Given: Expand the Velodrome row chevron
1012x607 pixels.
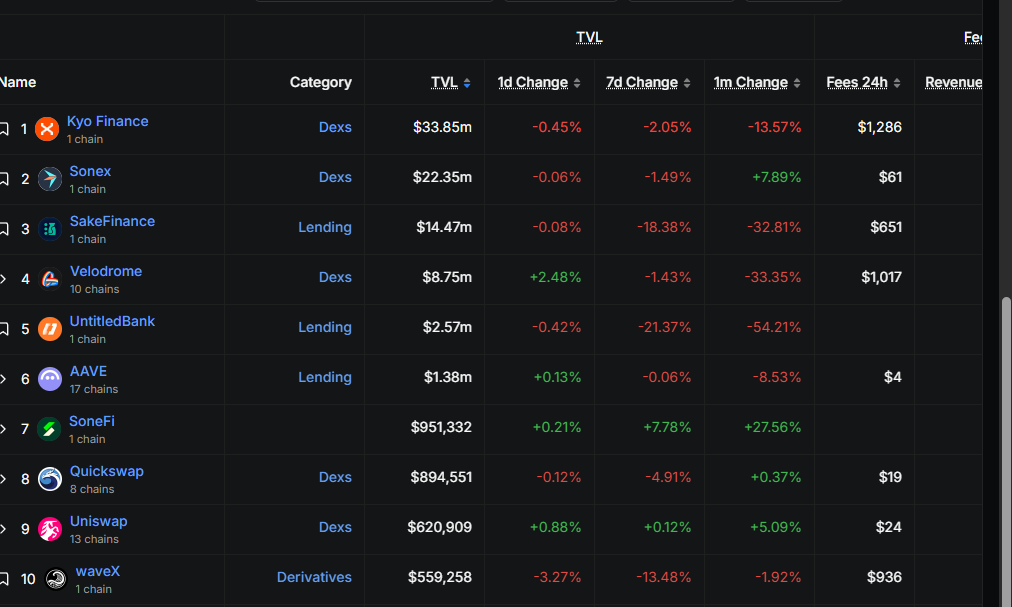Looking at the screenshot, I should point(3,279).
